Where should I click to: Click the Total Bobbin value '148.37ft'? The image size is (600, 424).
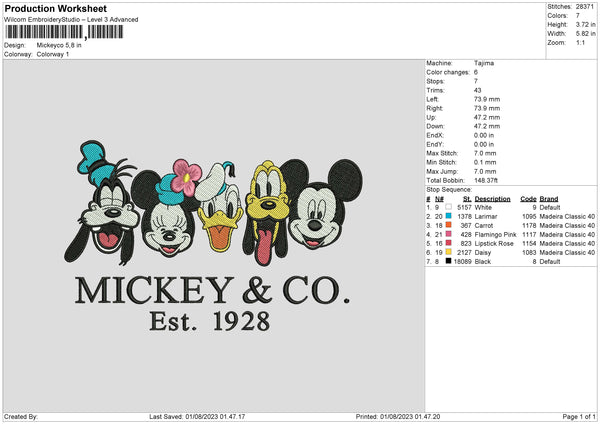click(486, 180)
